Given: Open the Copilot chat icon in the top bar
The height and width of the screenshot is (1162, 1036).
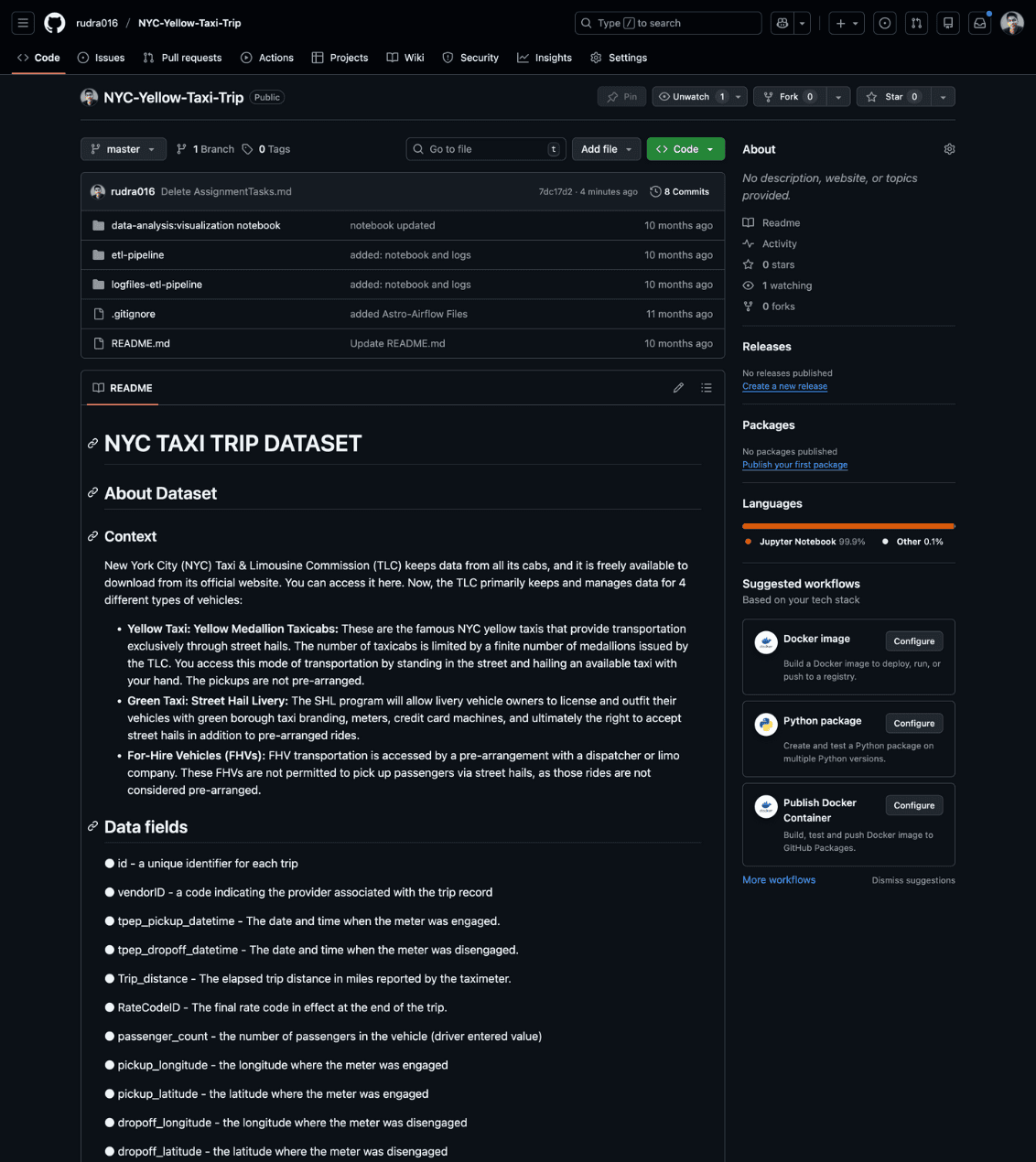Looking at the screenshot, I should click(x=782, y=23).
